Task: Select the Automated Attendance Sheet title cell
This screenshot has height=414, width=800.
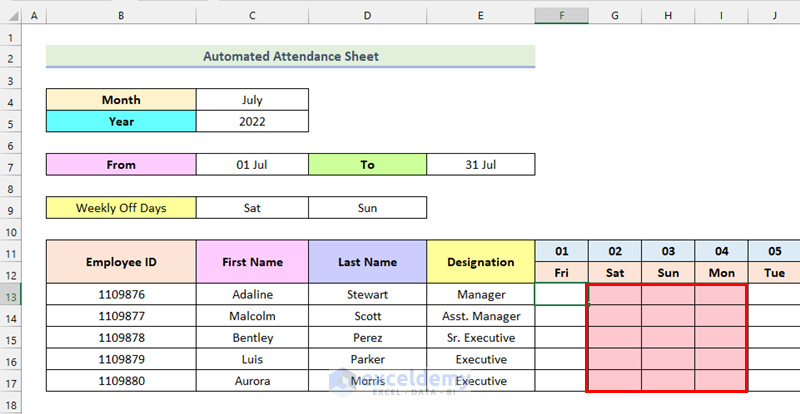Action: pos(290,56)
